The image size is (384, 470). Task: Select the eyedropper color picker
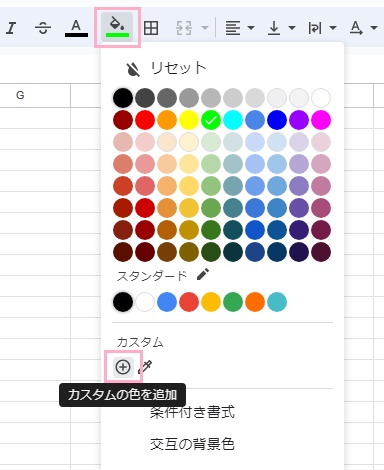[x=145, y=367]
